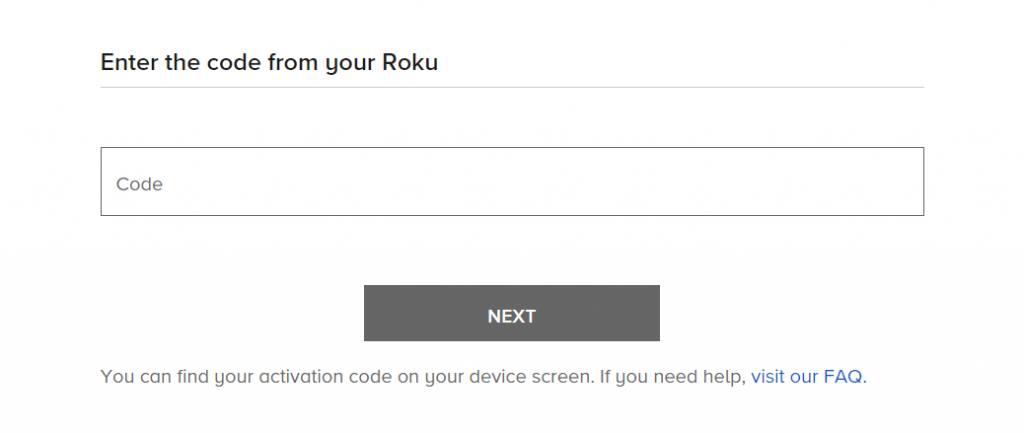Click the 'Code' placeholder text
This screenshot has height=433, width=1024.
click(139, 184)
